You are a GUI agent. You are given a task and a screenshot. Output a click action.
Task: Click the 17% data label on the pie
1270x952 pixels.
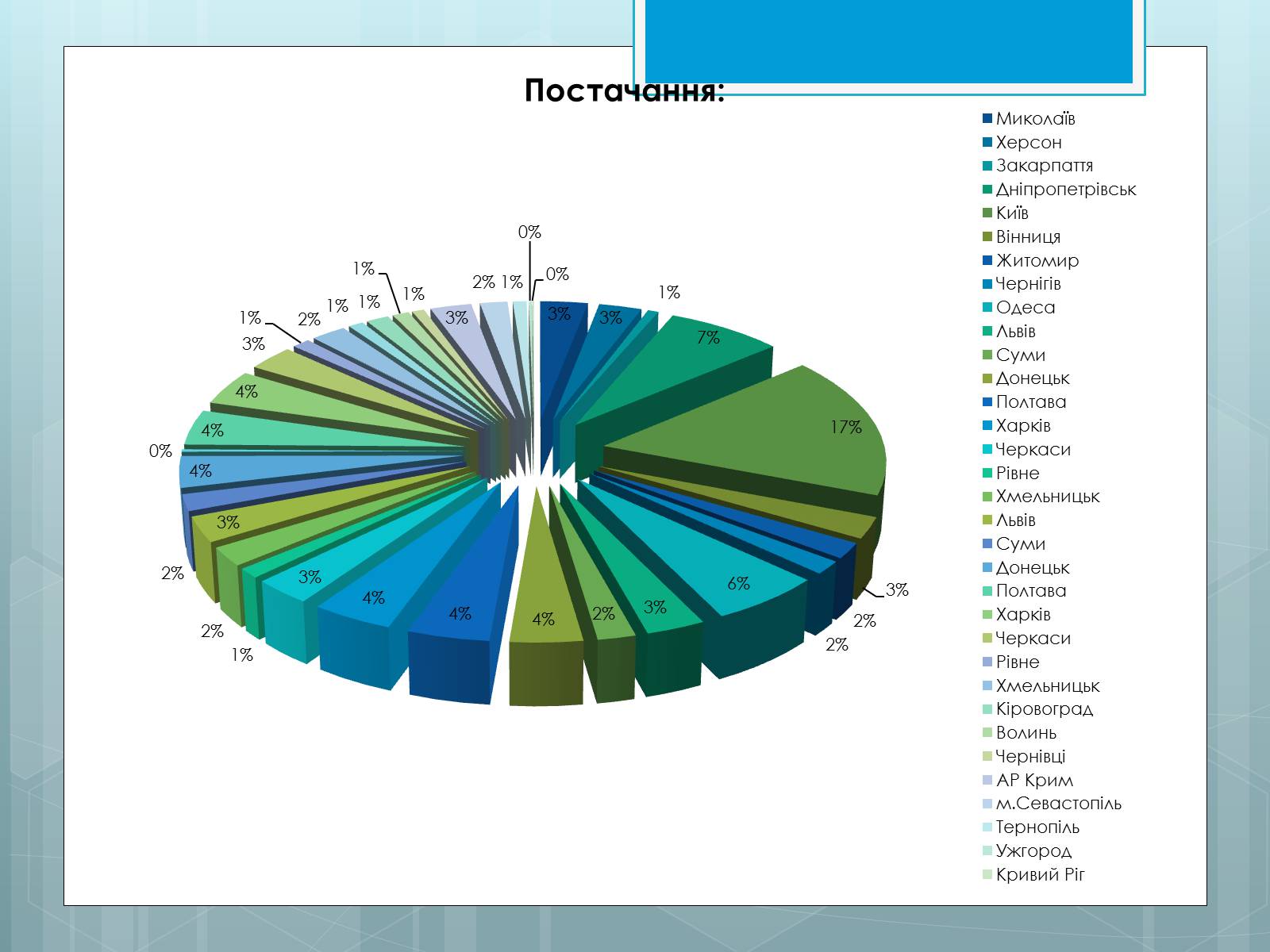pyautogui.click(x=846, y=428)
